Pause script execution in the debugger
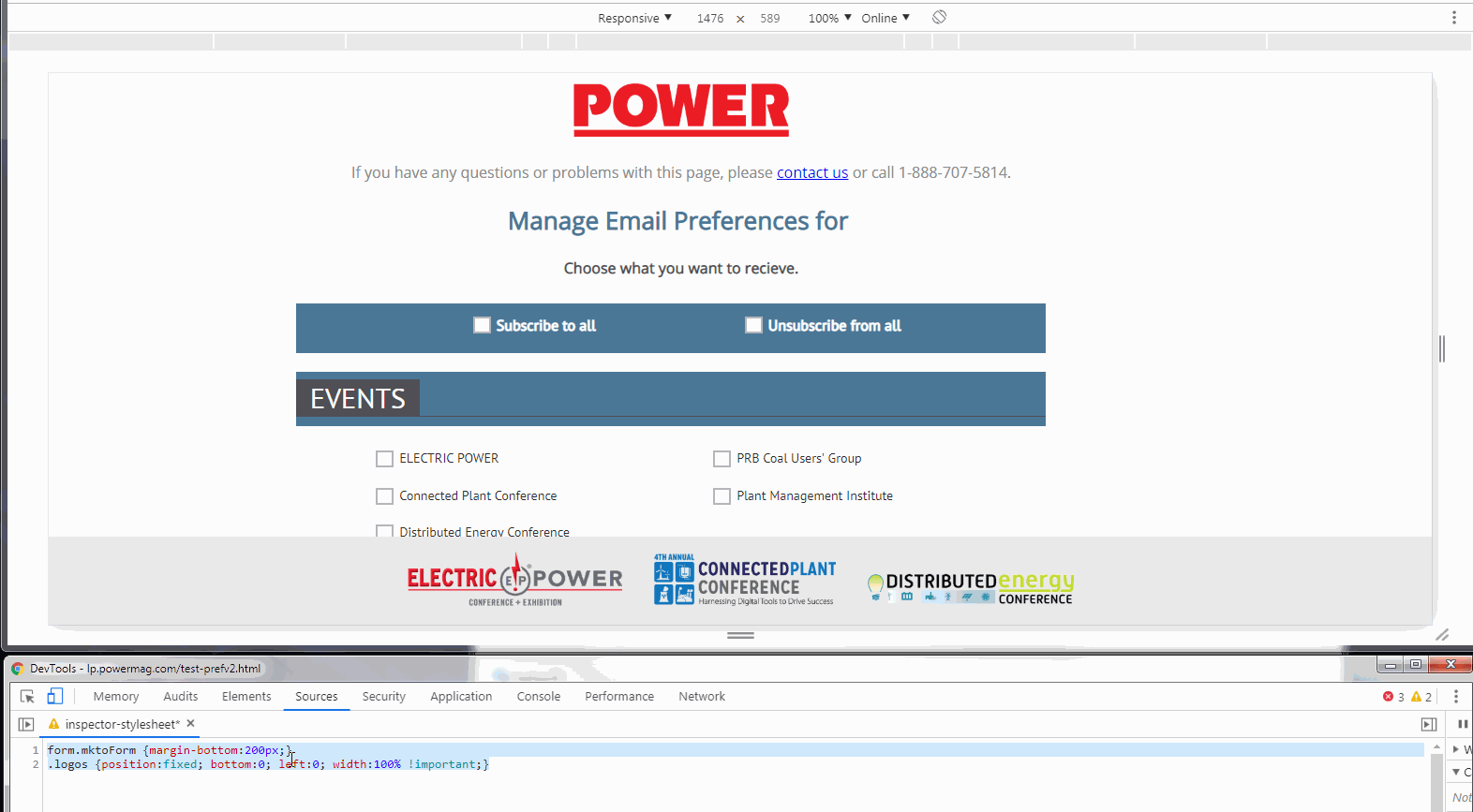Viewport: 1473px width, 812px height. coord(1463,724)
